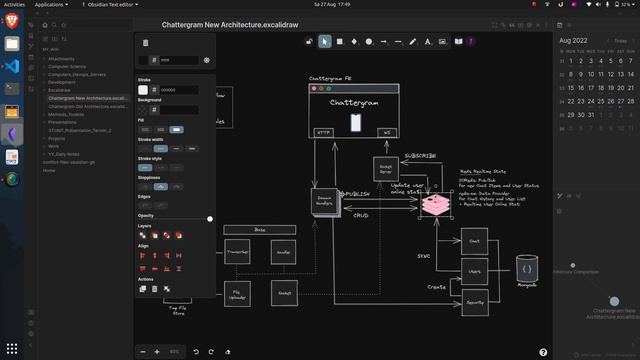Select the Selection arrow tool
Viewport: 640px width, 360px height.
pos(325,42)
